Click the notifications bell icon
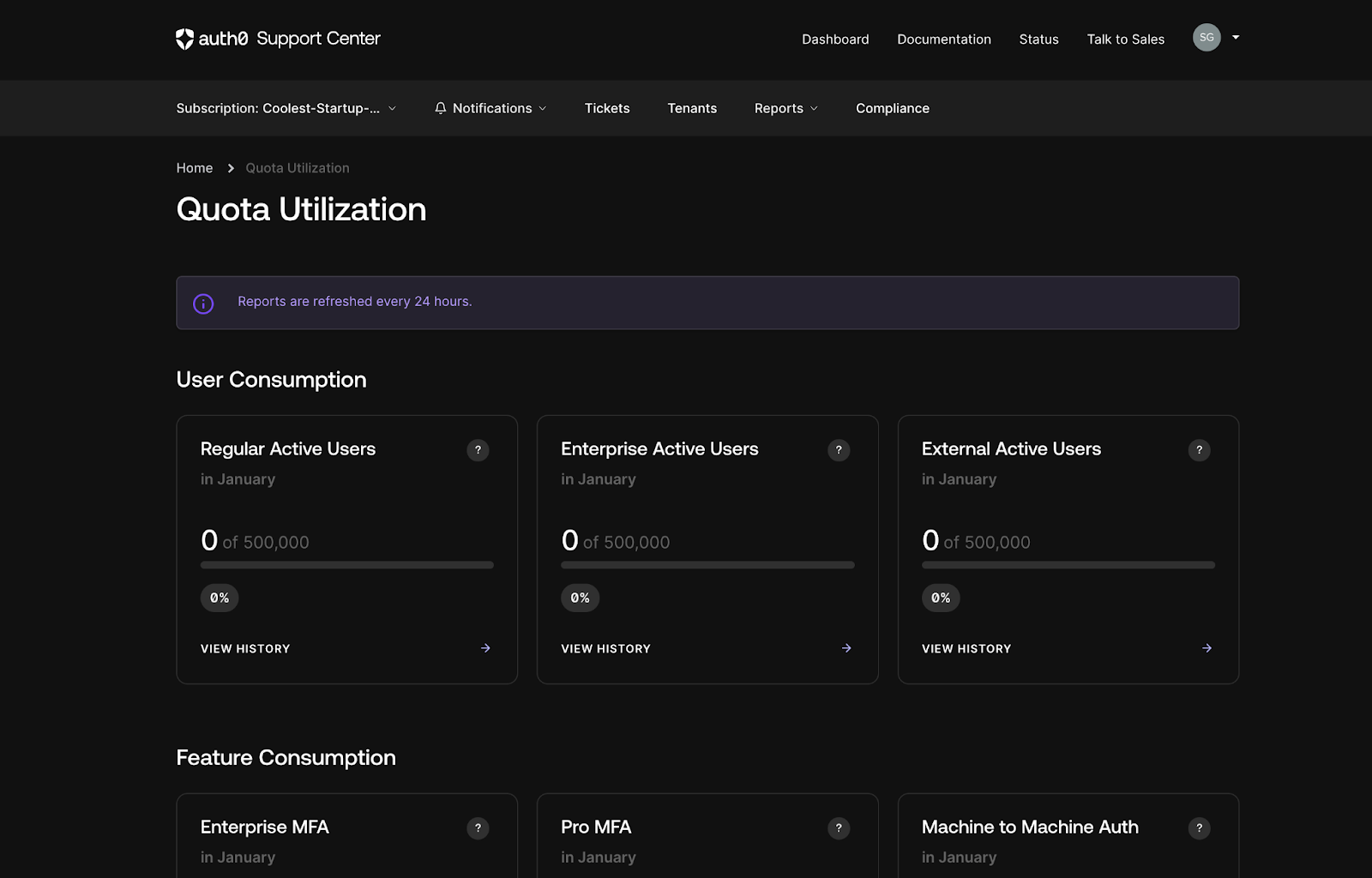 tap(441, 108)
